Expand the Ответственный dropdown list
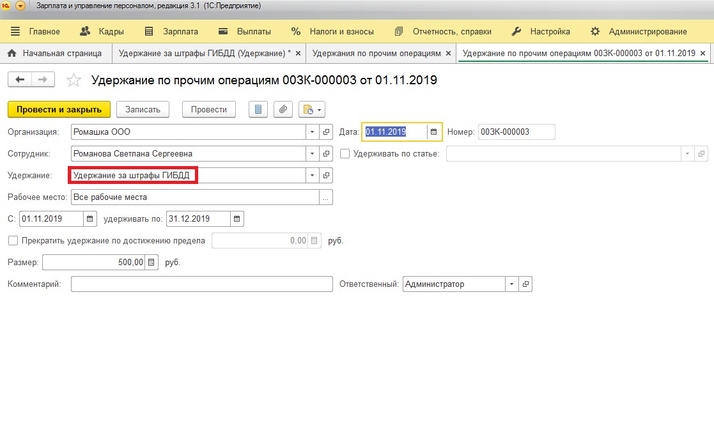The height and width of the screenshot is (421, 714). [512, 284]
